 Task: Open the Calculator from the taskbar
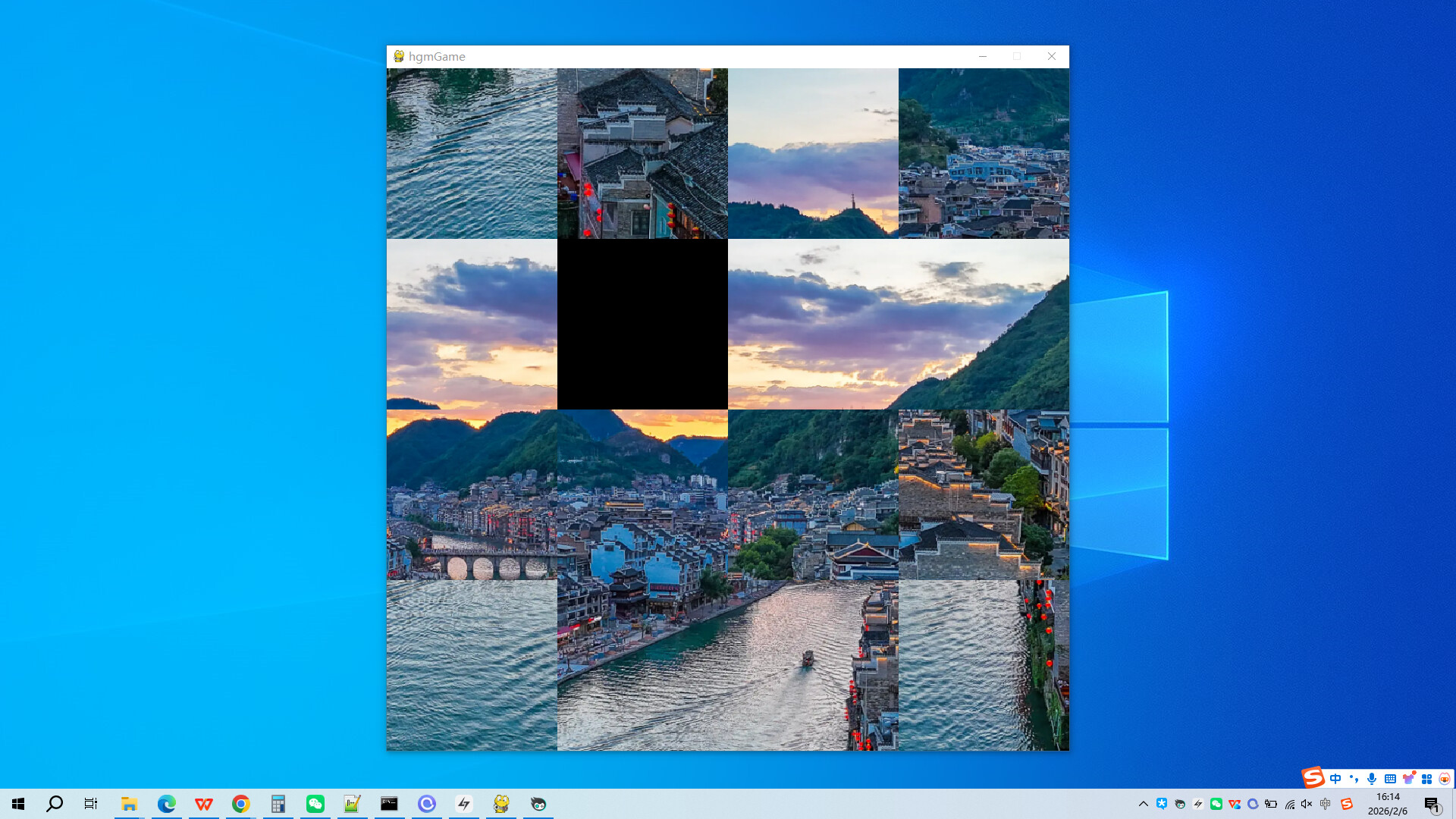pos(278,805)
